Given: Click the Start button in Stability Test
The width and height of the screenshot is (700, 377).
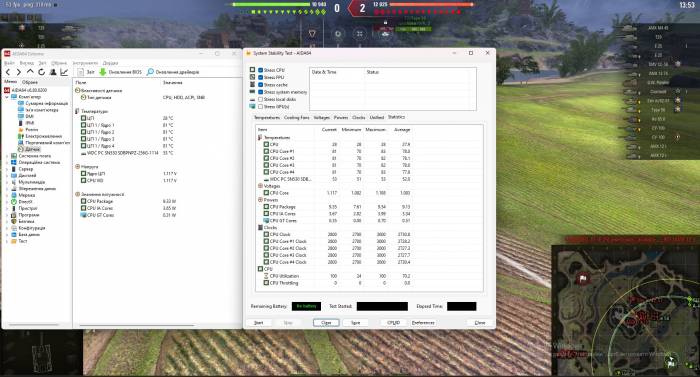Looking at the screenshot, I should (258, 323).
